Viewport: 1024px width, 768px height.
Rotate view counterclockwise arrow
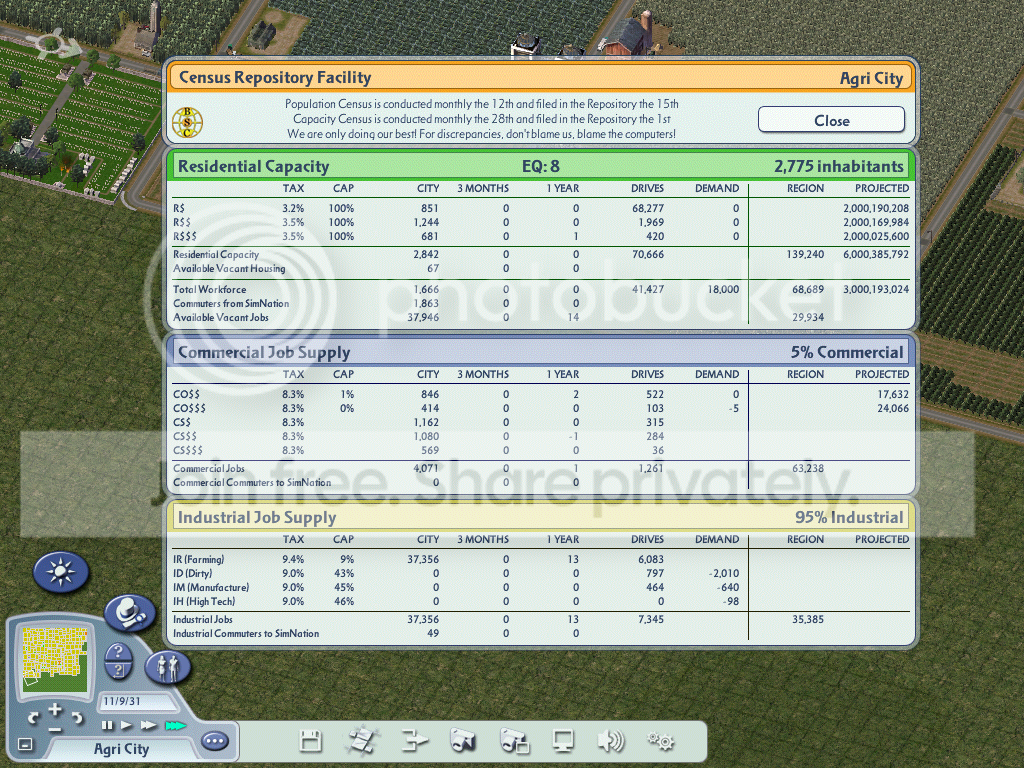click(33, 718)
